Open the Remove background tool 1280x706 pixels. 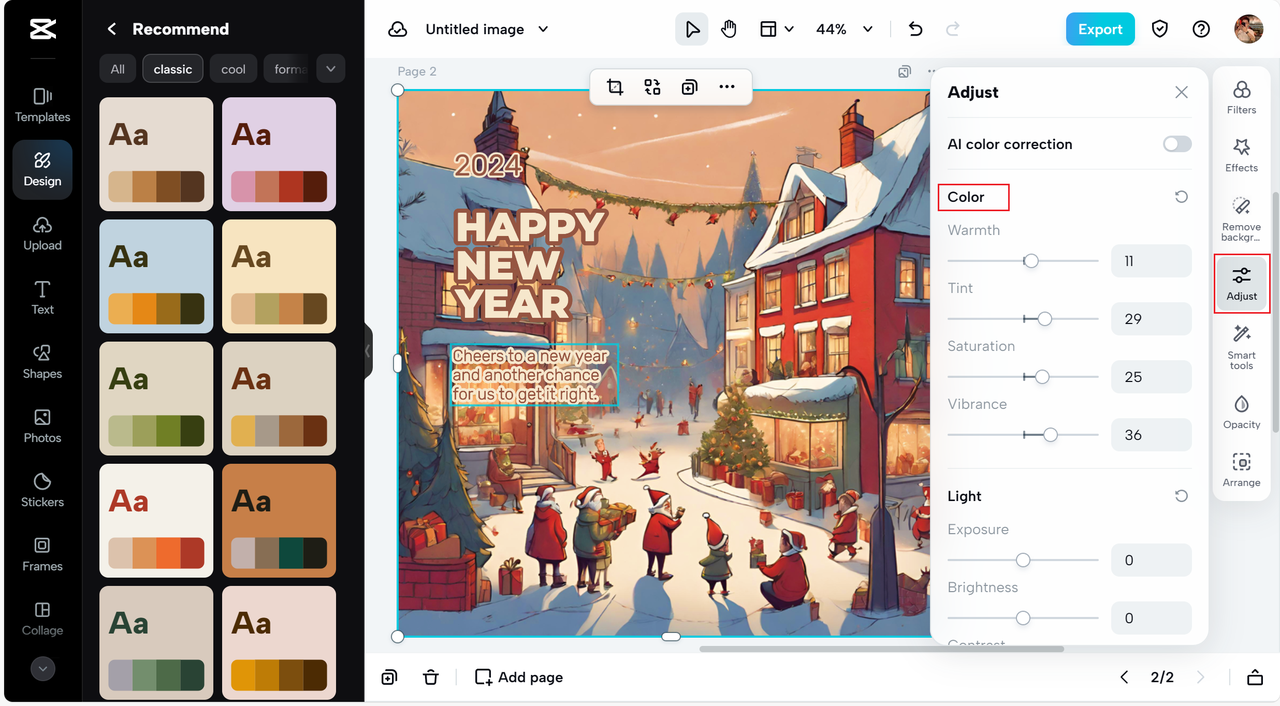(x=1241, y=219)
